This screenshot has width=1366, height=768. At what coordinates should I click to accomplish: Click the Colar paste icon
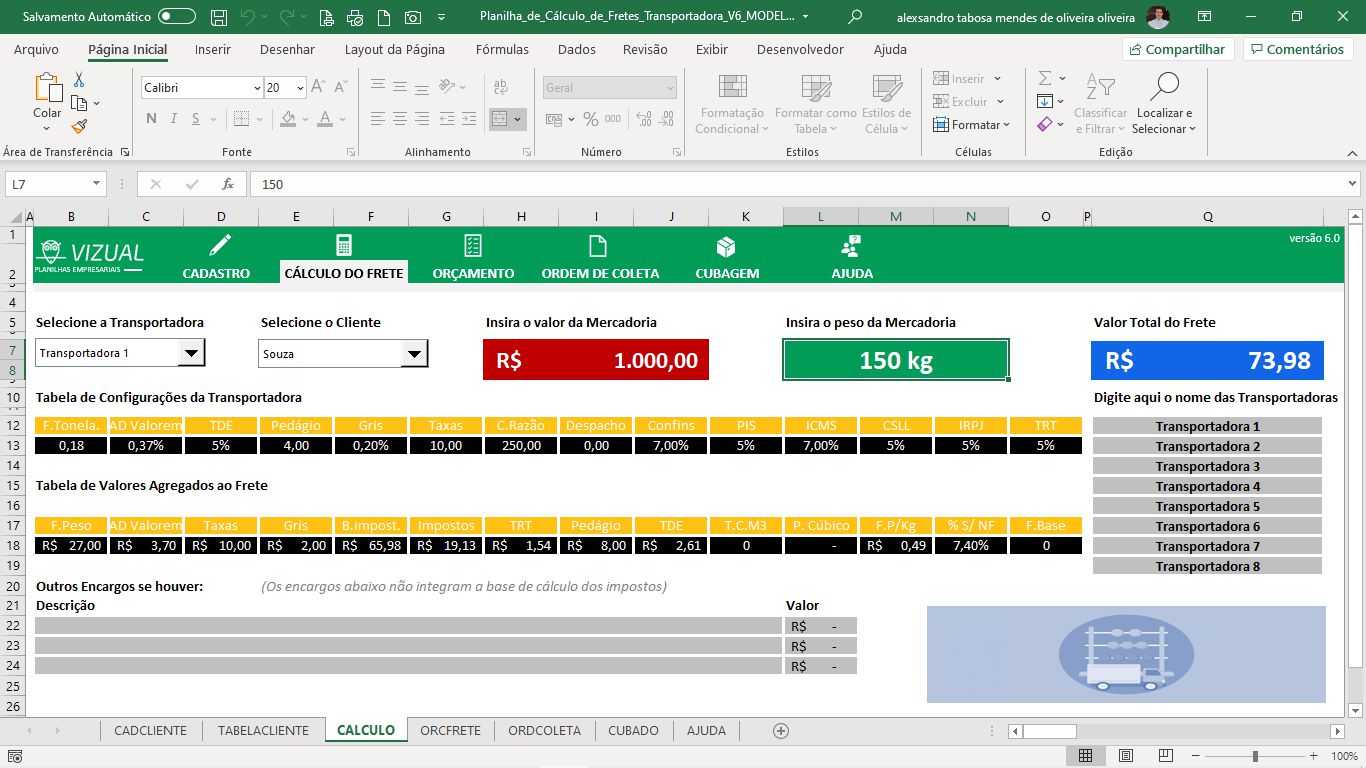click(x=47, y=89)
